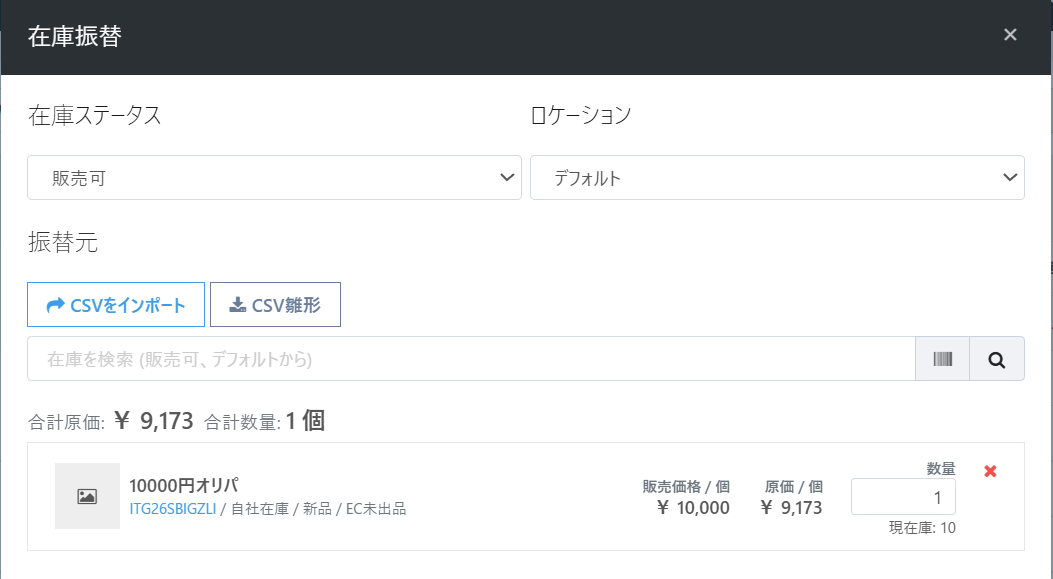The height and width of the screenshot is (579, 1053).
Task: Click the 合計原価 value ¥ 9,173
Action: pyautogui.click(x=154, y=421)
